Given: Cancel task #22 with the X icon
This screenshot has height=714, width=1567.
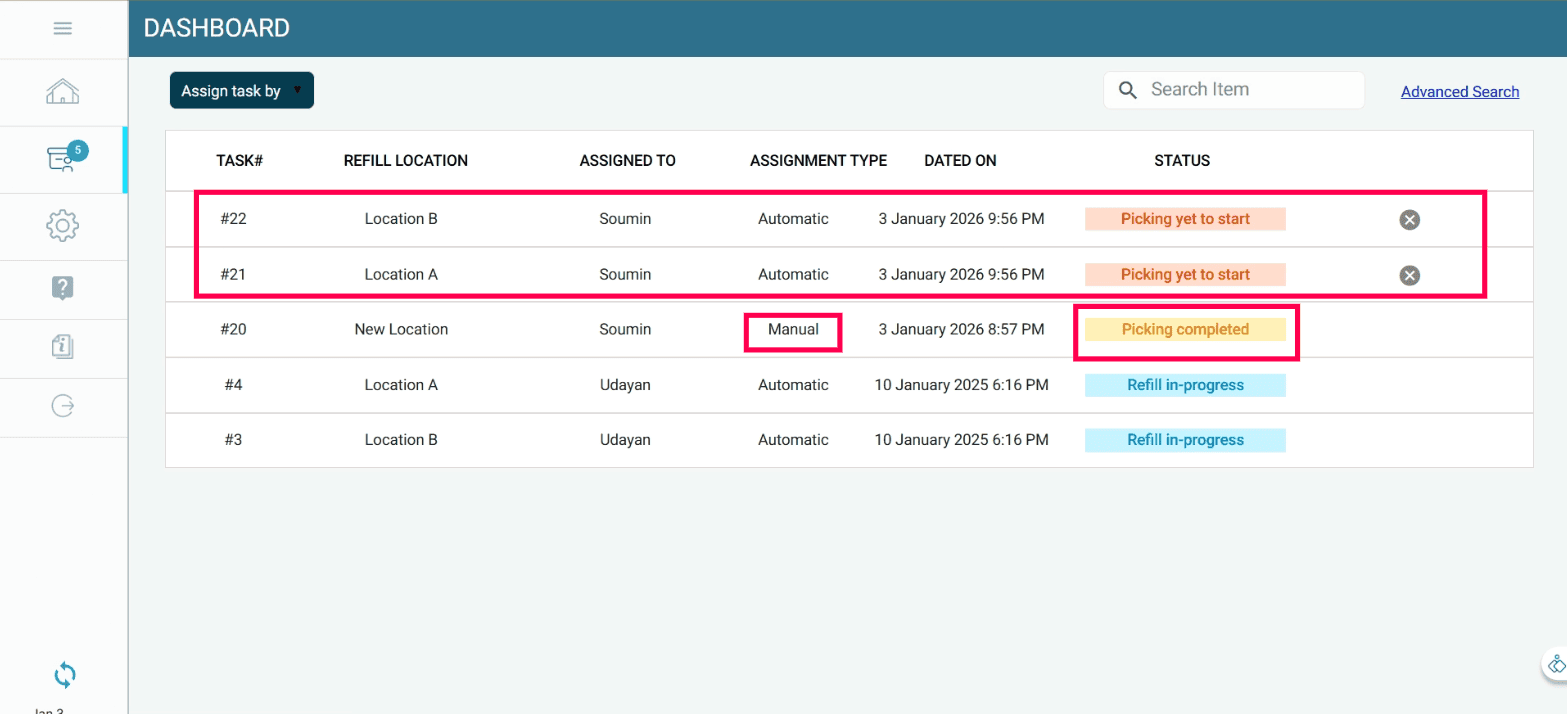Looking at the screenshot, I should point(1409,220).
